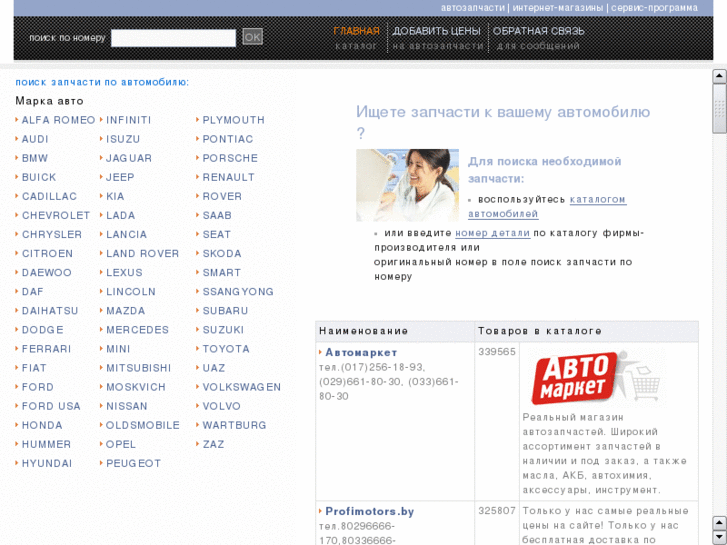Select CHRYSLER brand
This screenshot has height=545, width=727.
52,234
